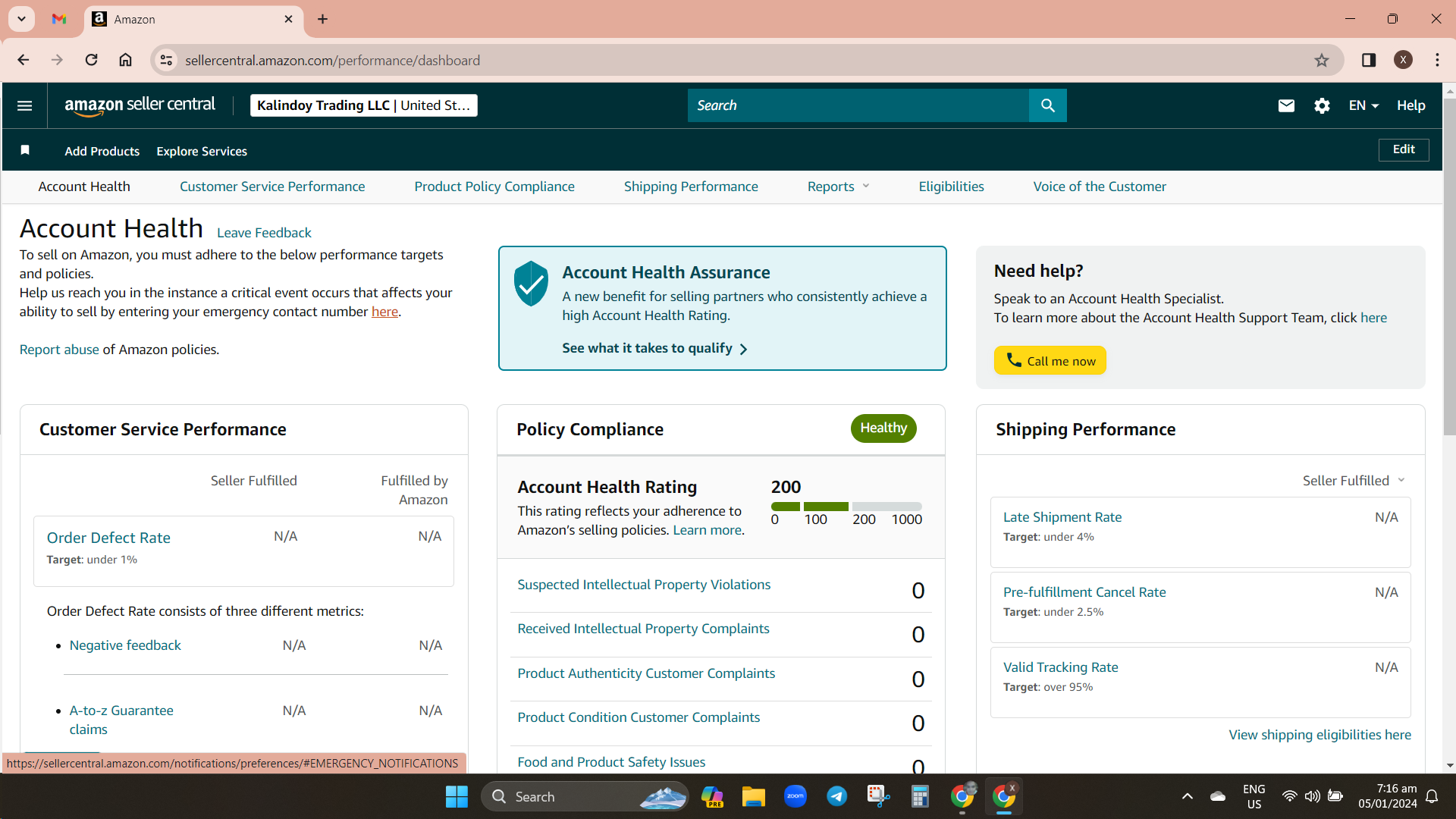Open the Help link
1456x819 pixels.
(x=1411, y=105)
